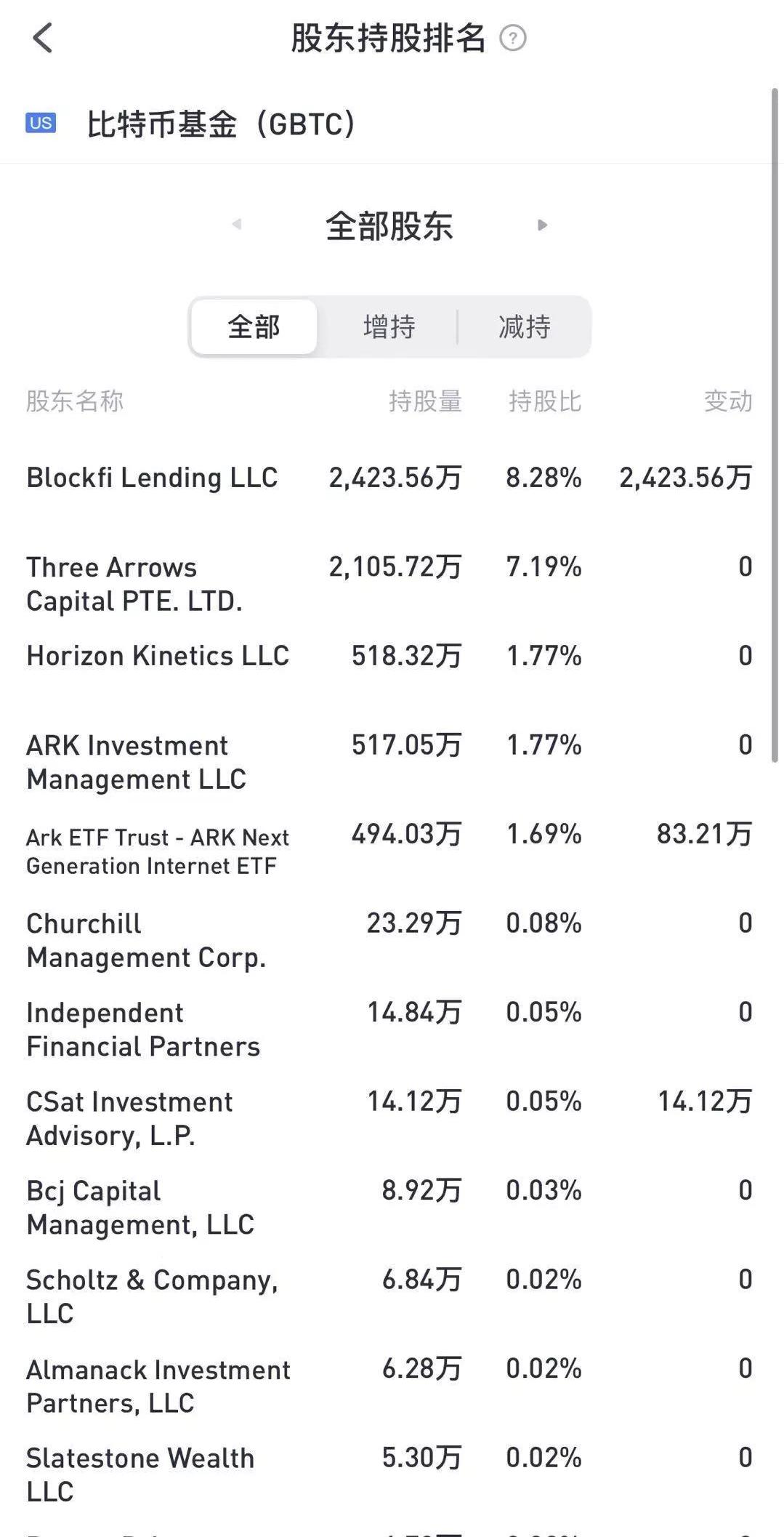Screen dimensions: 784x1537
Task: Sort by 变动 column header
Action: tap(728, 401)
